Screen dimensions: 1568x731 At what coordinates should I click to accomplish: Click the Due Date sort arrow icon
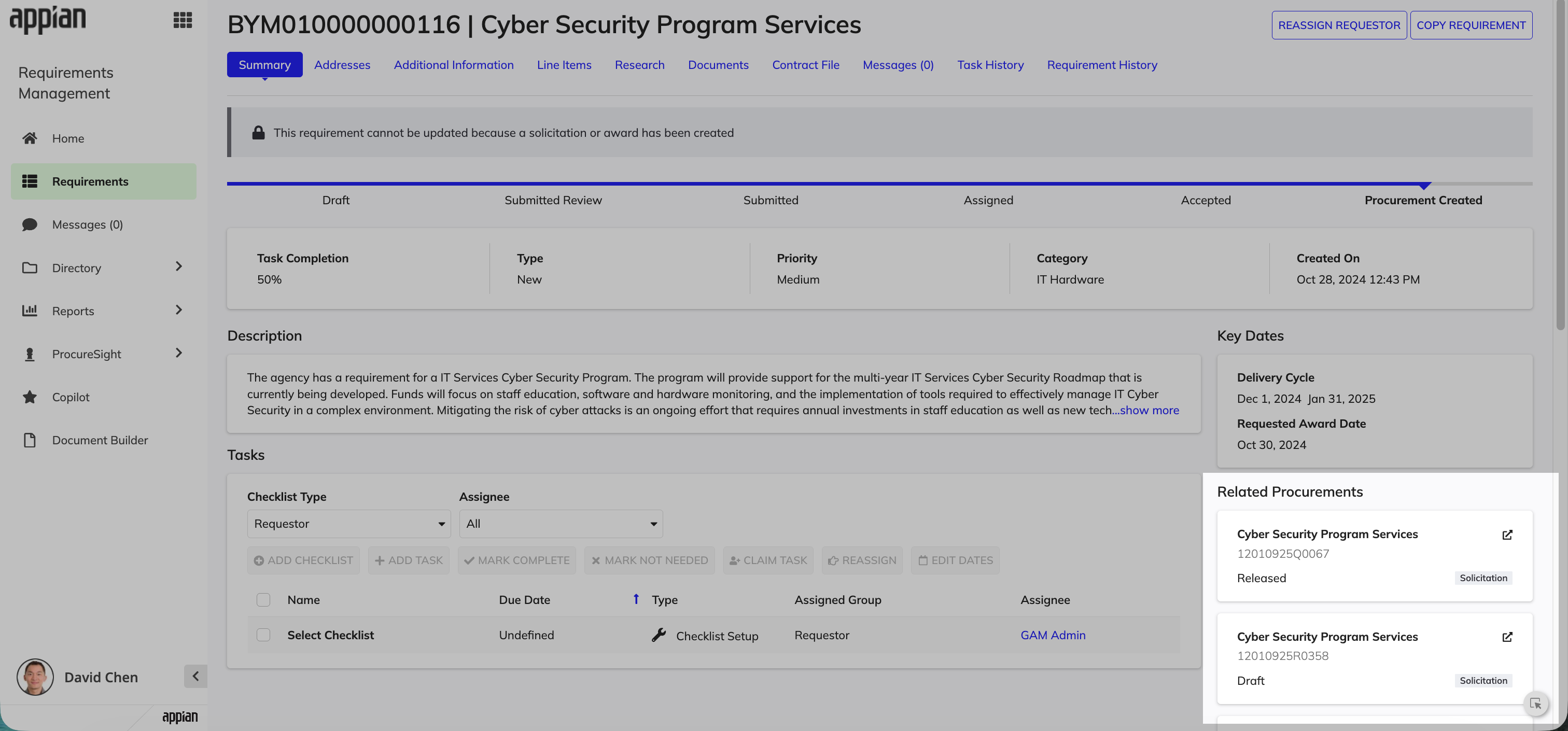636,599
